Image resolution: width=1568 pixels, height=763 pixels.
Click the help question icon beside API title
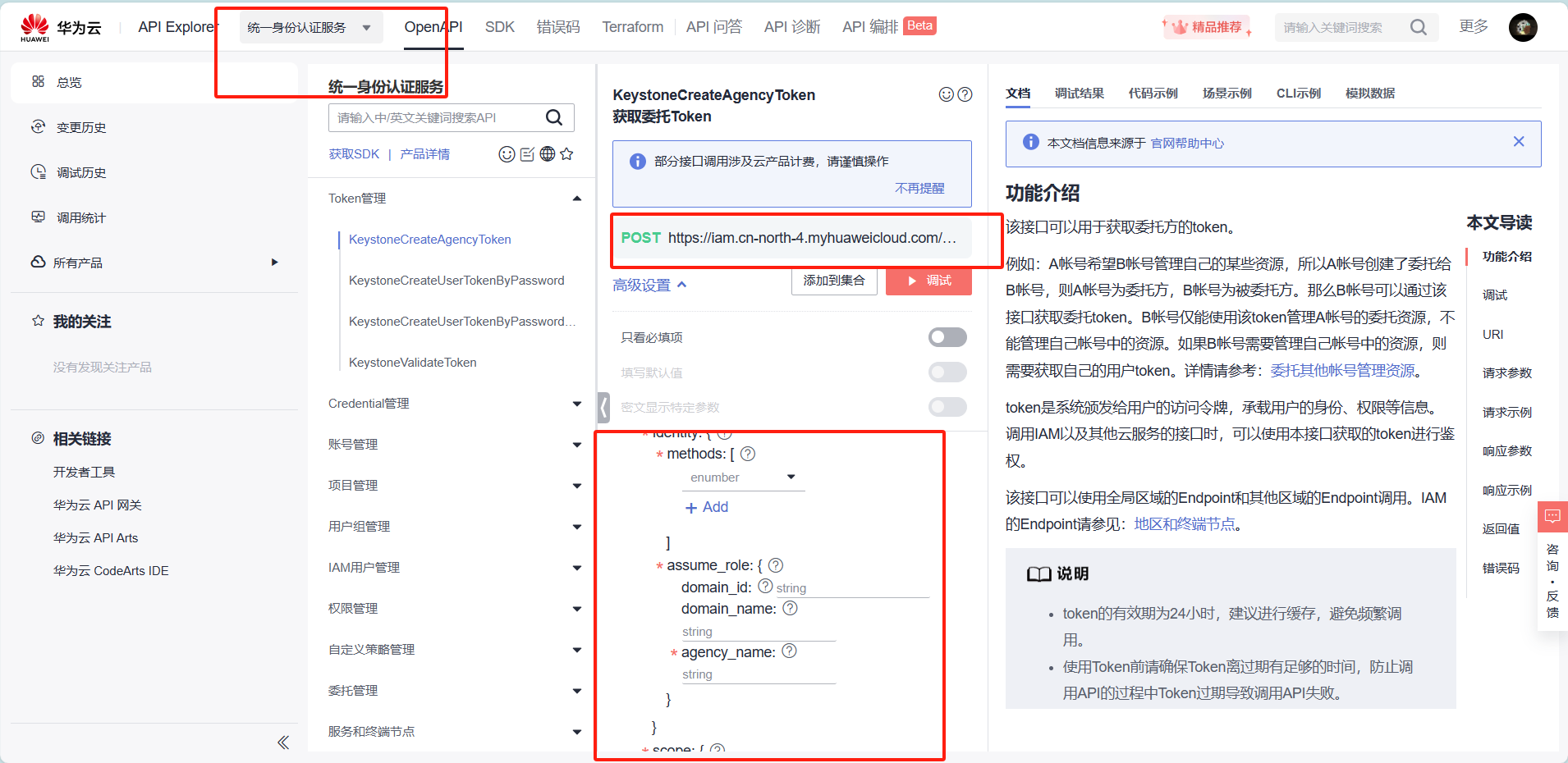click(x=965, y=94)
